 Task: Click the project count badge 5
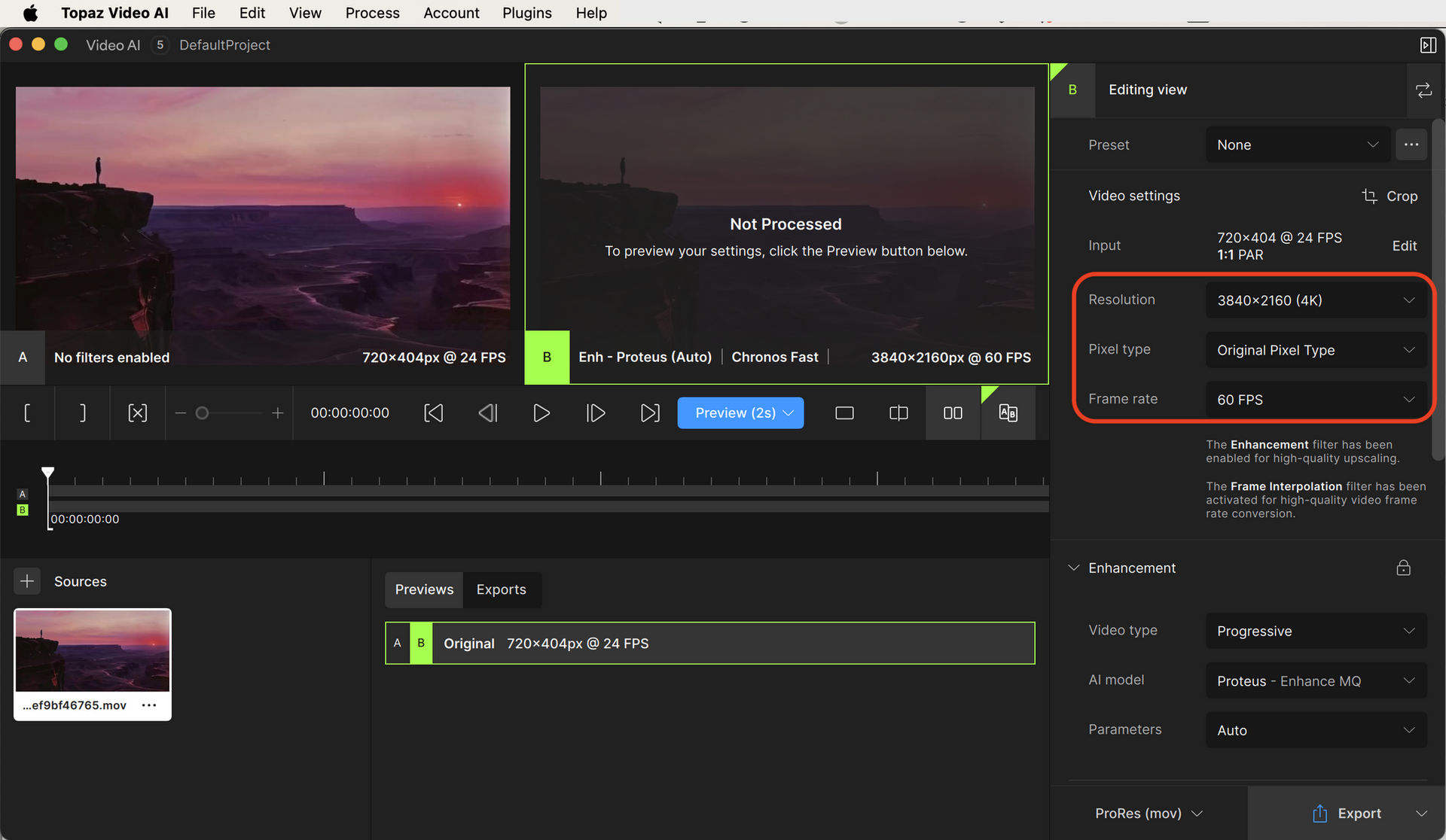[160, 45]
